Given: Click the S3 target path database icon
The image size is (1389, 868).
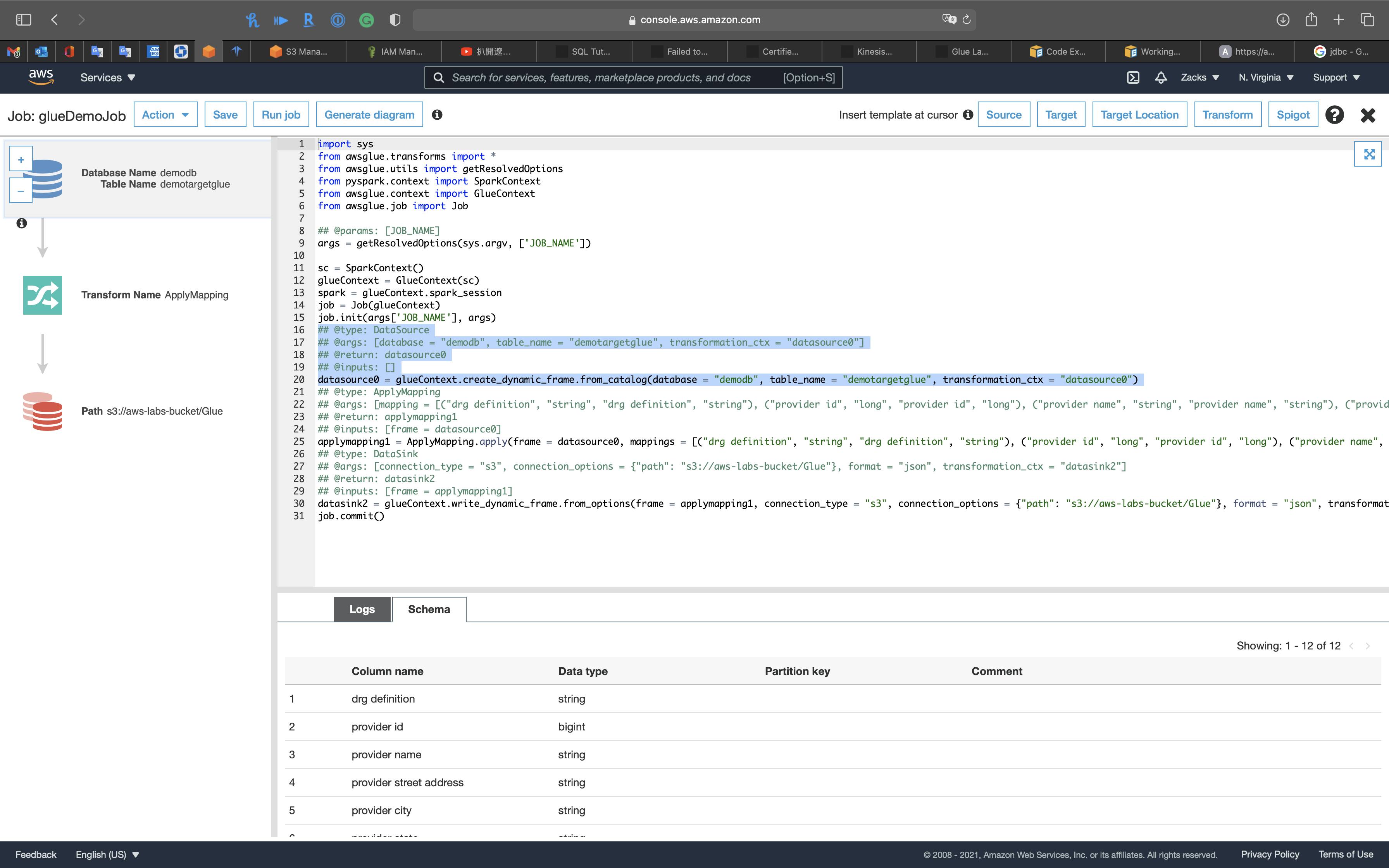Looking at the screenshot, I should click(43, 411).
